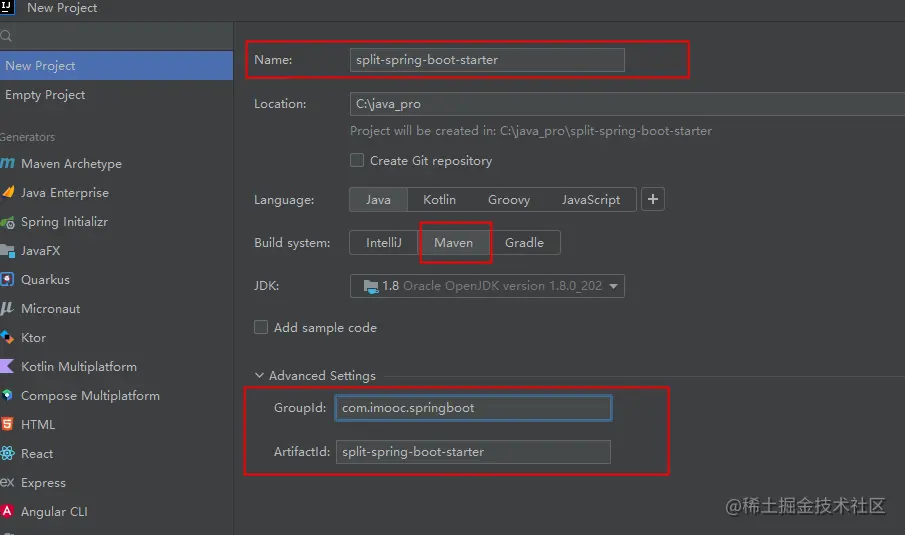The width and height of the screenshot is (905, 535).
Task: Click the GroupId text field
Action: (473, 408)
